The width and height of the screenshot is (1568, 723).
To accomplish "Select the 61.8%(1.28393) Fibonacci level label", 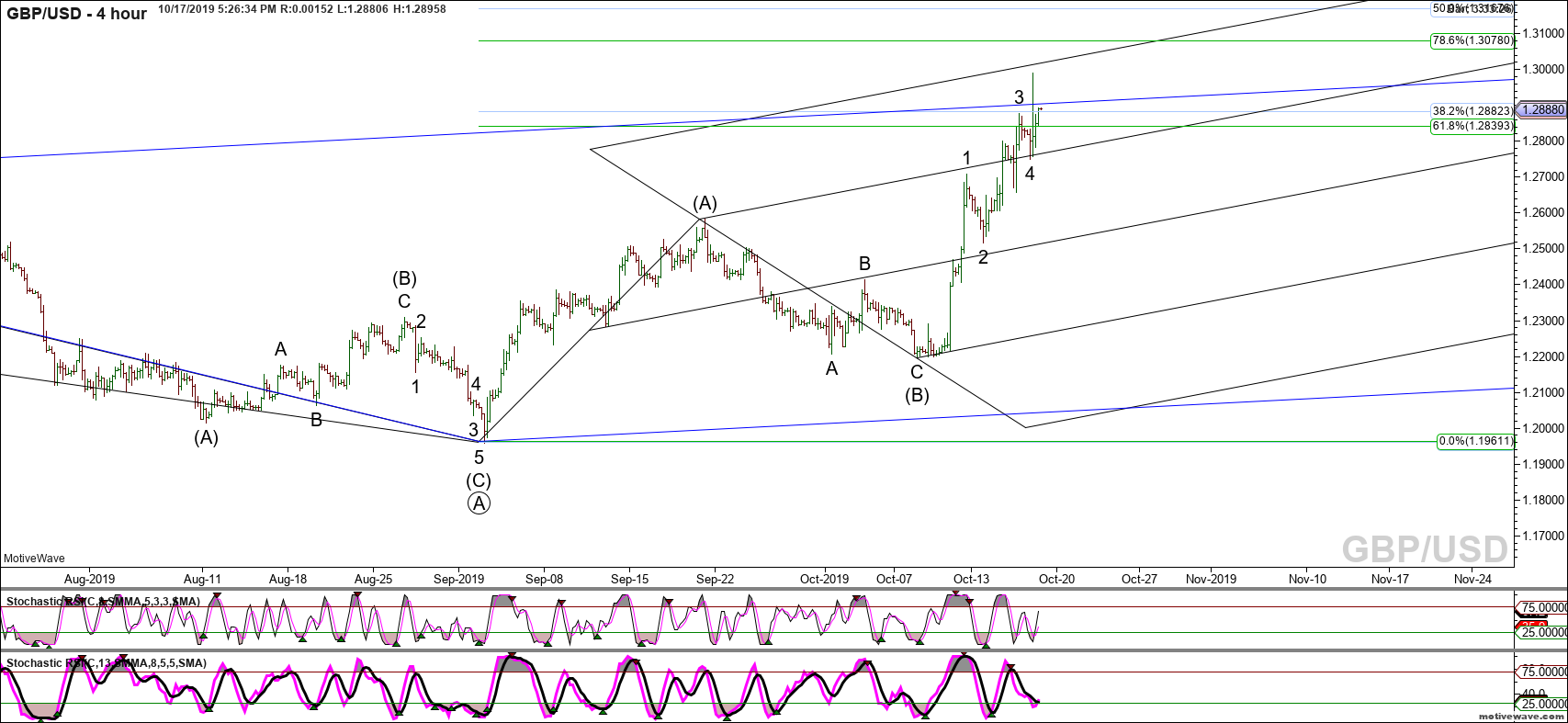I will click(x=1472, y=126).
